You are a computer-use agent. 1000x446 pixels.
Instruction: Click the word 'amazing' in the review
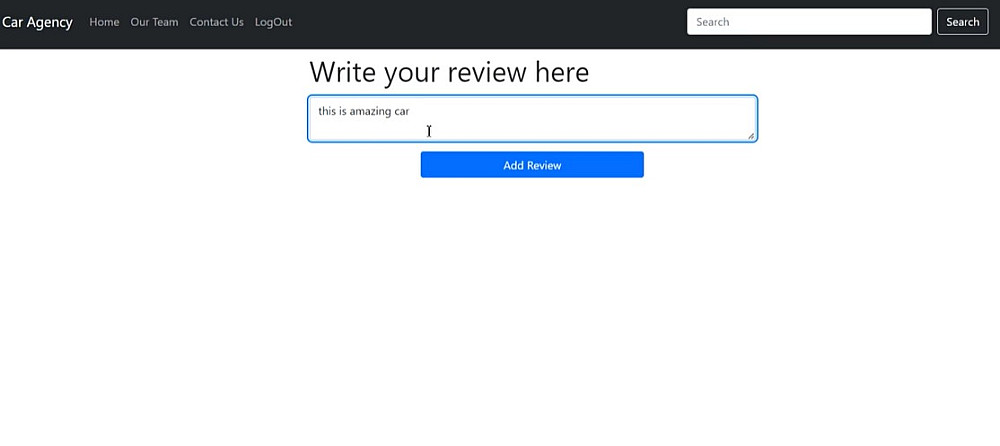coord(370,112)
